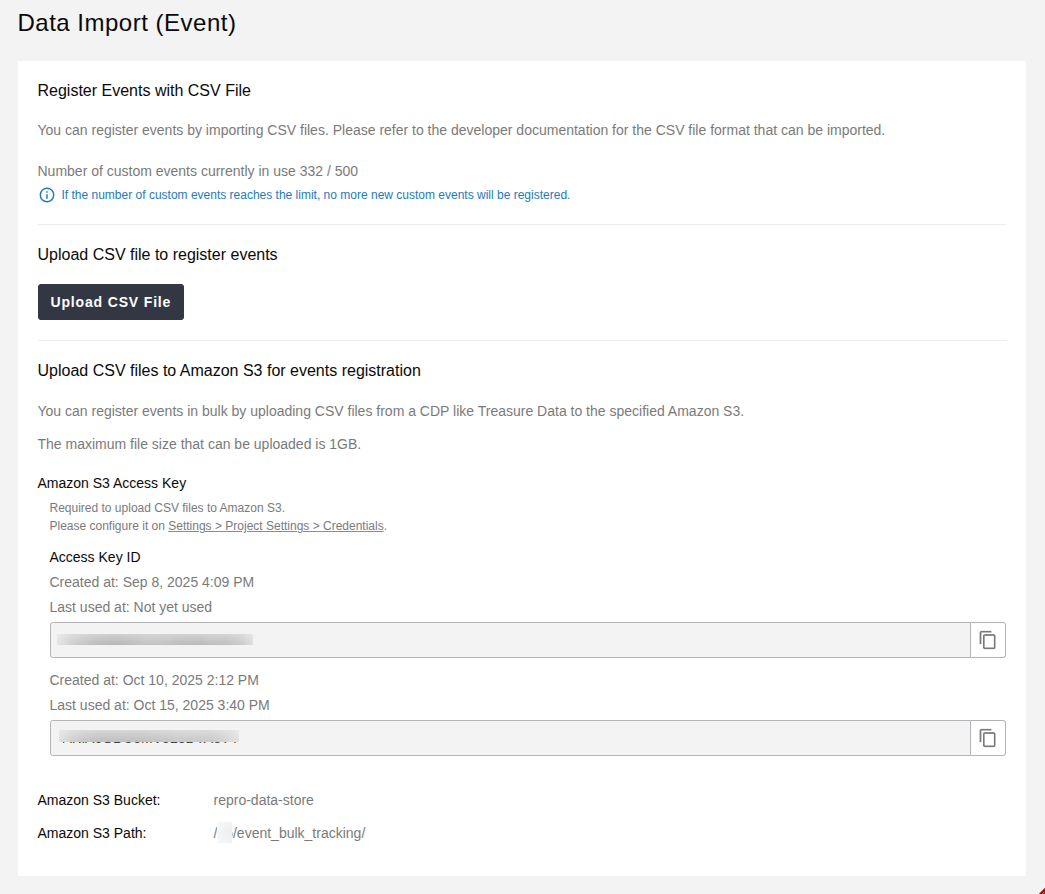This screenshot has width=1045, height=894.
Task: Open Settings > Project Settings > Credentials link
Action: [276, 525]
